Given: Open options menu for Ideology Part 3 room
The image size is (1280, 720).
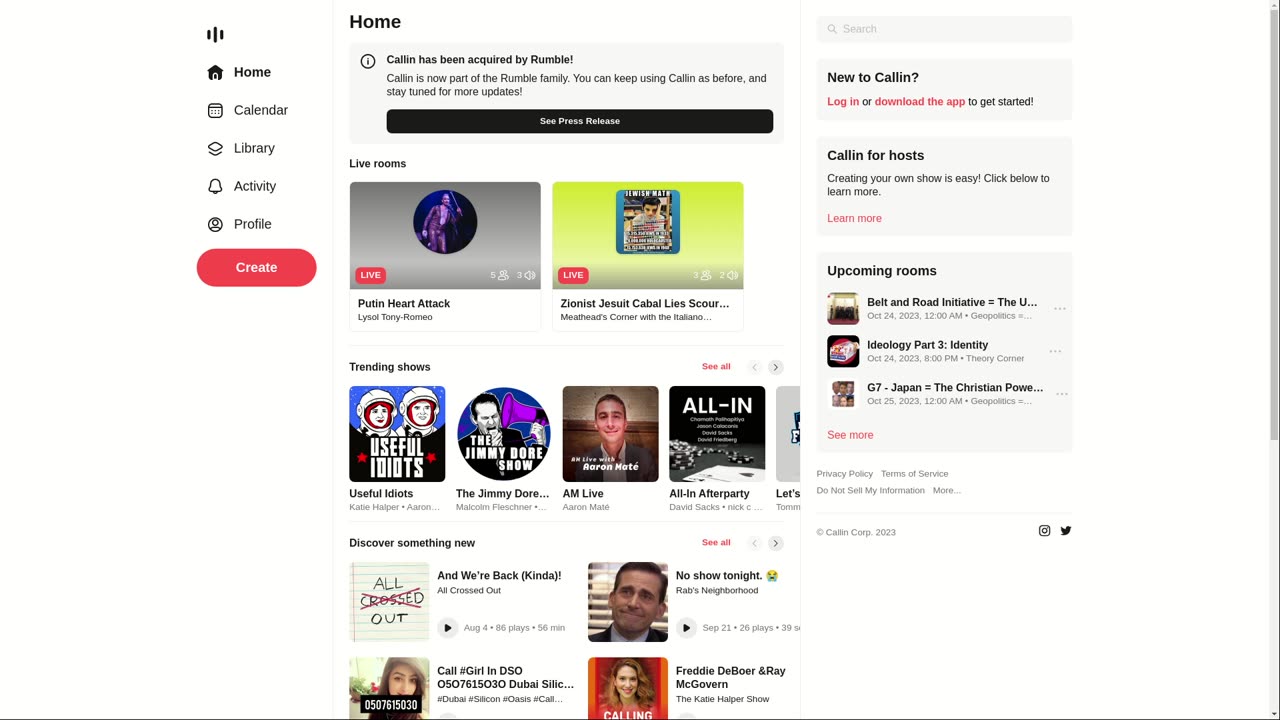Looking at the screenshot, I should click(1055, 352).
